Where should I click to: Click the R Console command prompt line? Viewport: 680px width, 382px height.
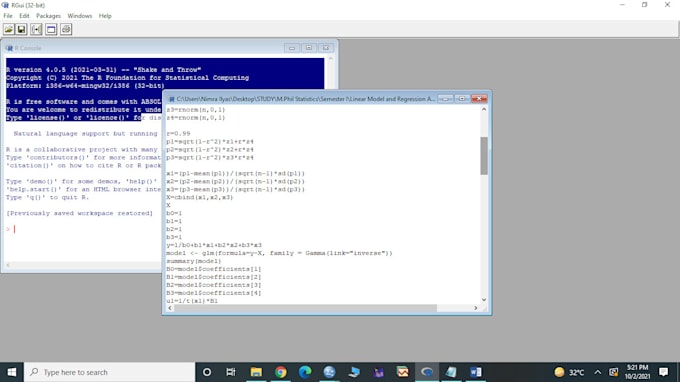82,229
